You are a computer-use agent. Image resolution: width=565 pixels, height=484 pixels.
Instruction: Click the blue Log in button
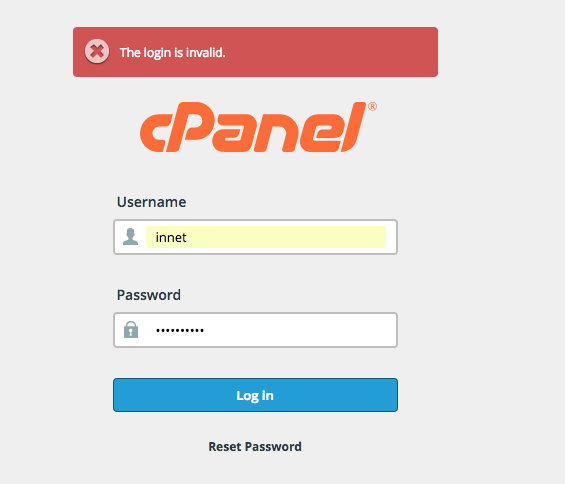click(255, 395)
